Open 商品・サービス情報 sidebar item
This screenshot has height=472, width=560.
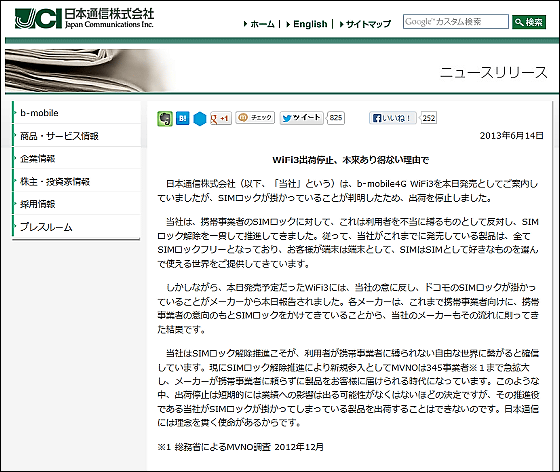coord(76,136)
